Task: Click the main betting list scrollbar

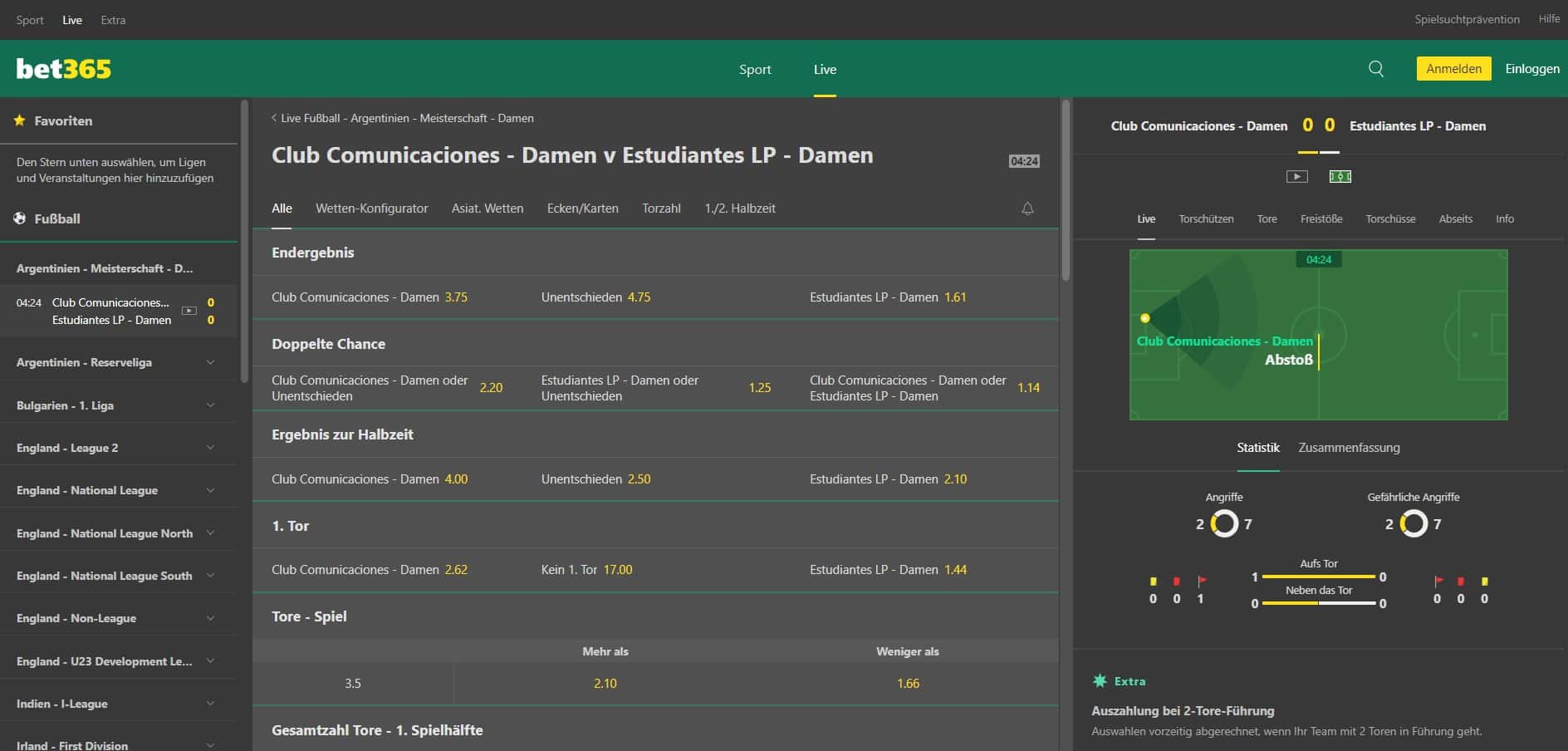Action: tap(1066, 191)
